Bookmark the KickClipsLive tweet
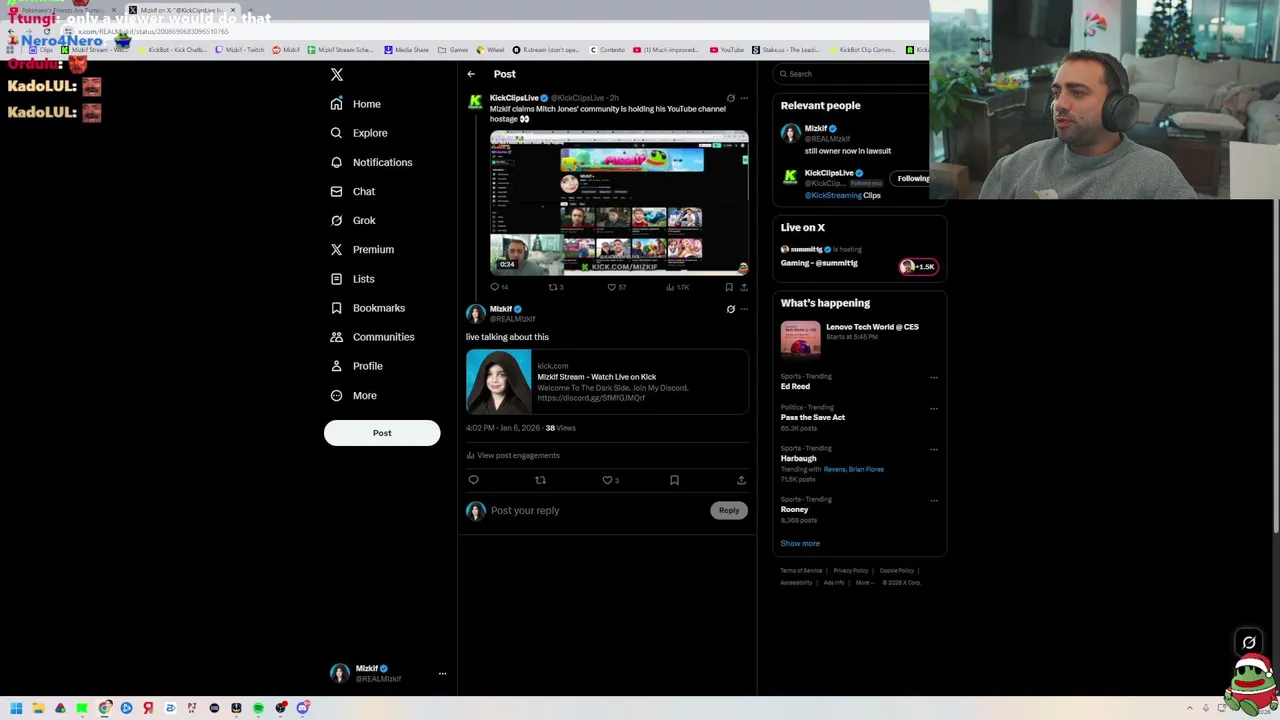 (x=729, y=287)
